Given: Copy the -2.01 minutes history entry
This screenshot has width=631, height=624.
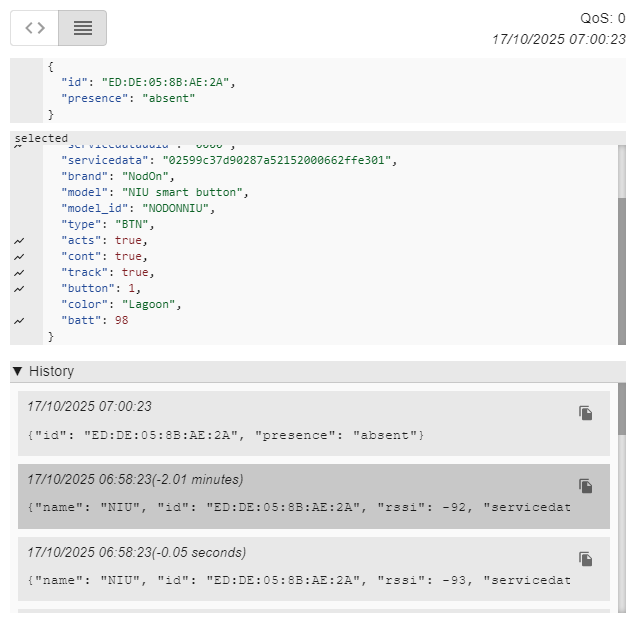Looking at the screenshot, I should point(586,486).
